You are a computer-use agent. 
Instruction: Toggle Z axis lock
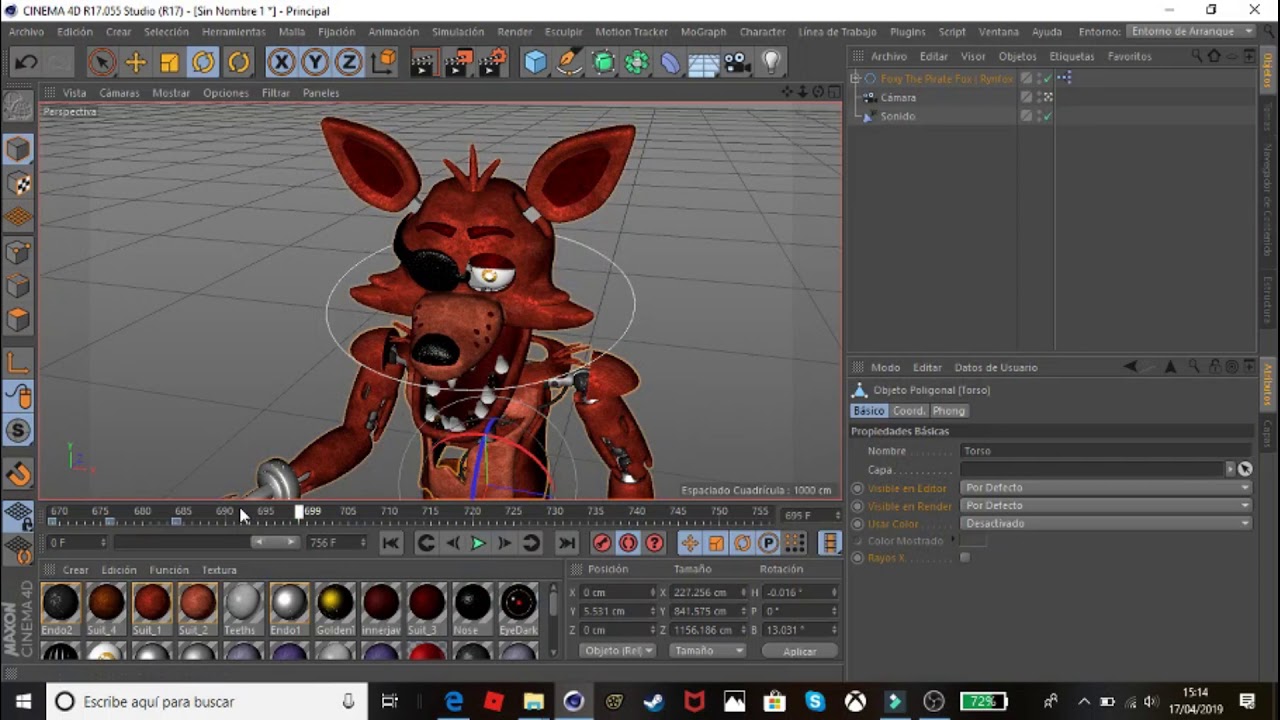click(x=348, y=63)
